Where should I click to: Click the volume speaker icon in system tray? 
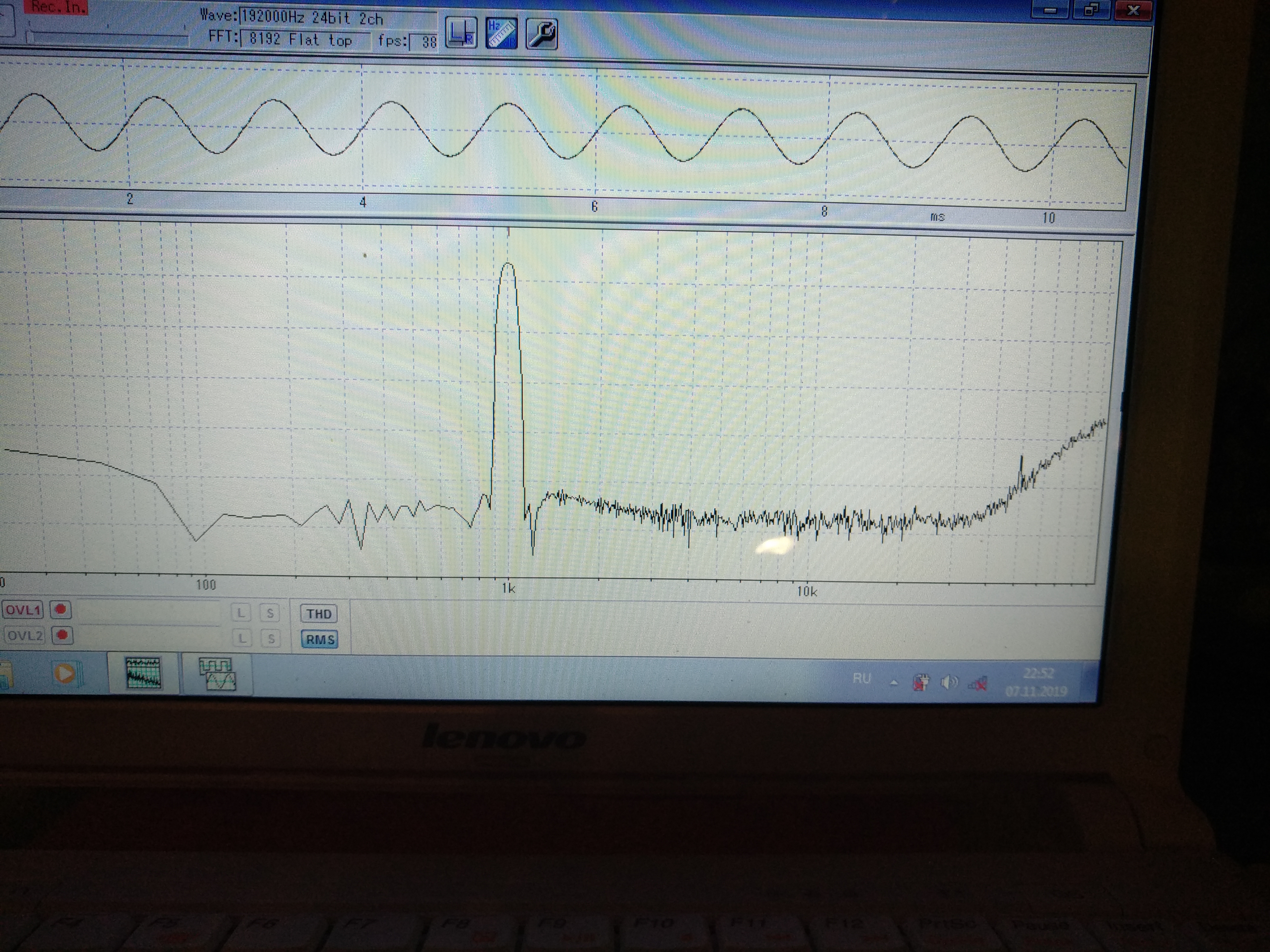[949, 682]
